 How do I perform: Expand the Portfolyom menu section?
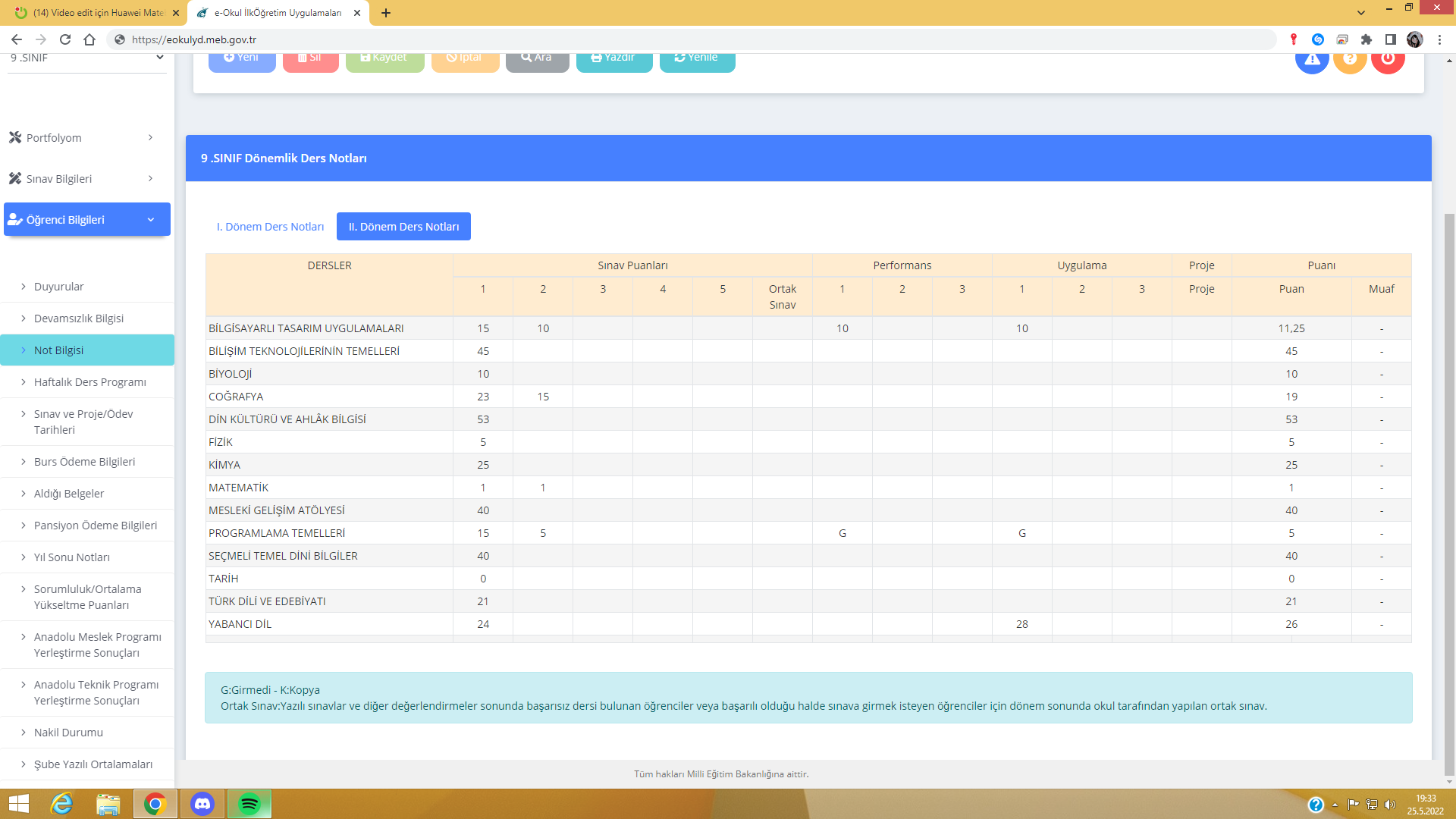81,137
